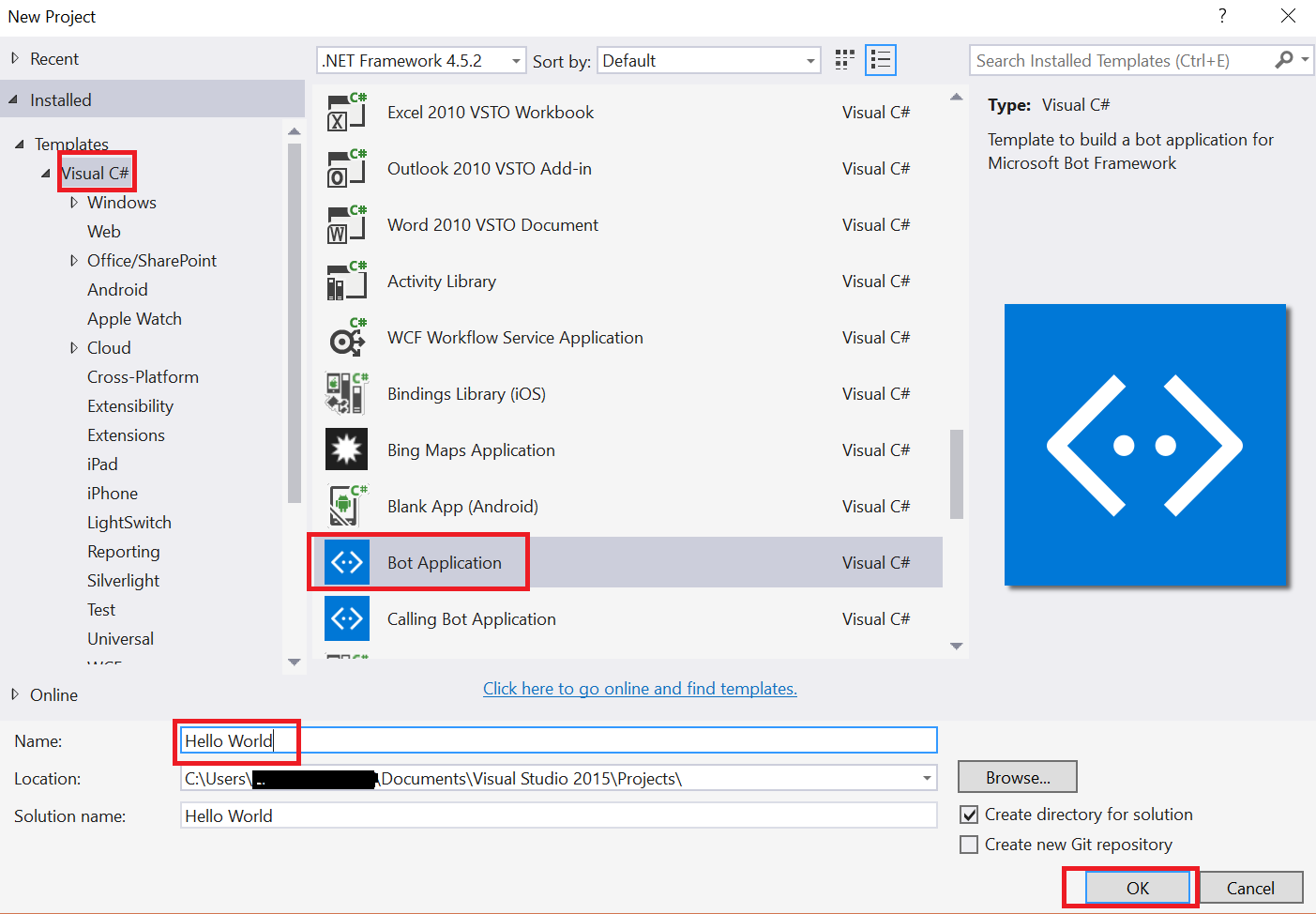Select Cross-Platform category
Viewport: 1316px width, 914px height.
tap(143, 377)
